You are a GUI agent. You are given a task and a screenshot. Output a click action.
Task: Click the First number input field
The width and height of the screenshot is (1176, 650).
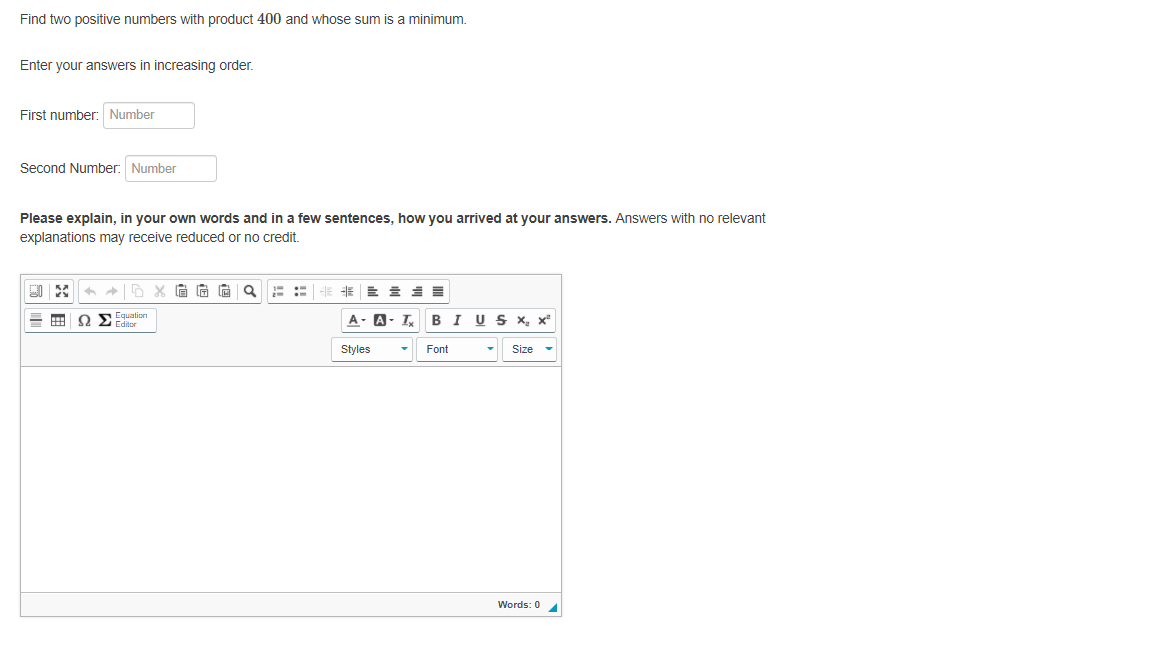[x=148, y=115]
